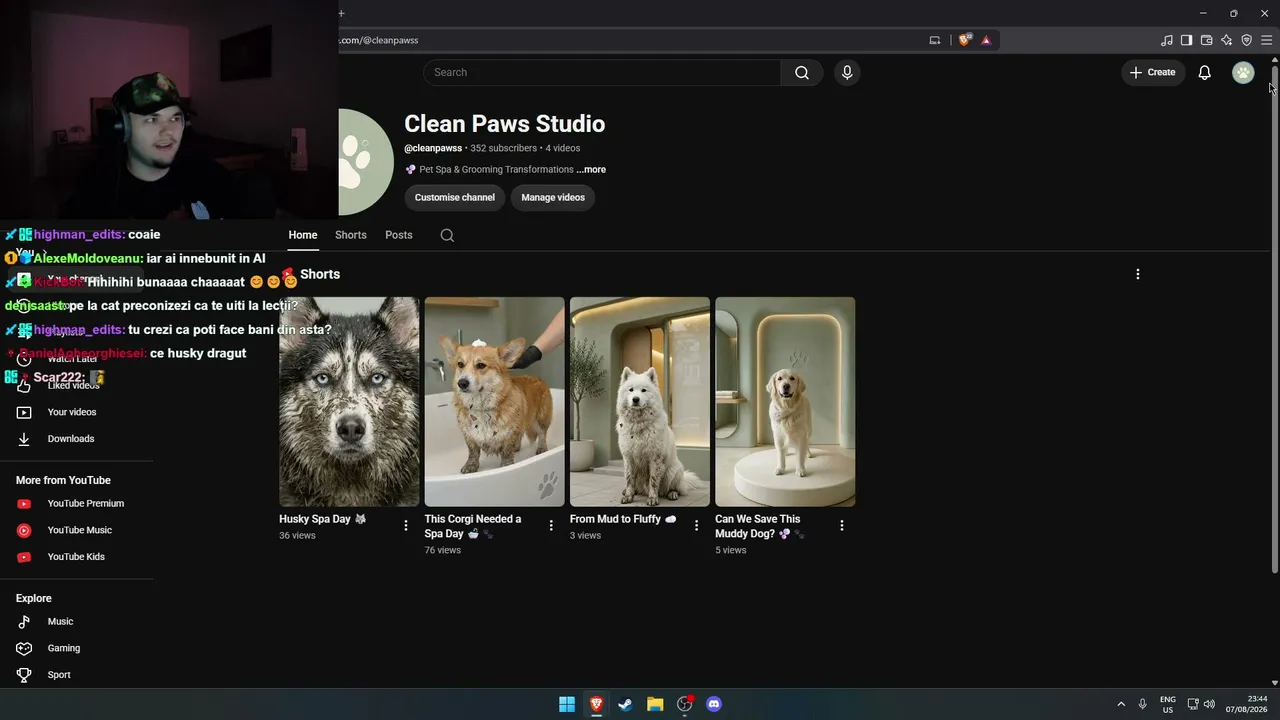Click the Manage videos button
This screenshot has height=720, width=1280.
[553, 198]
